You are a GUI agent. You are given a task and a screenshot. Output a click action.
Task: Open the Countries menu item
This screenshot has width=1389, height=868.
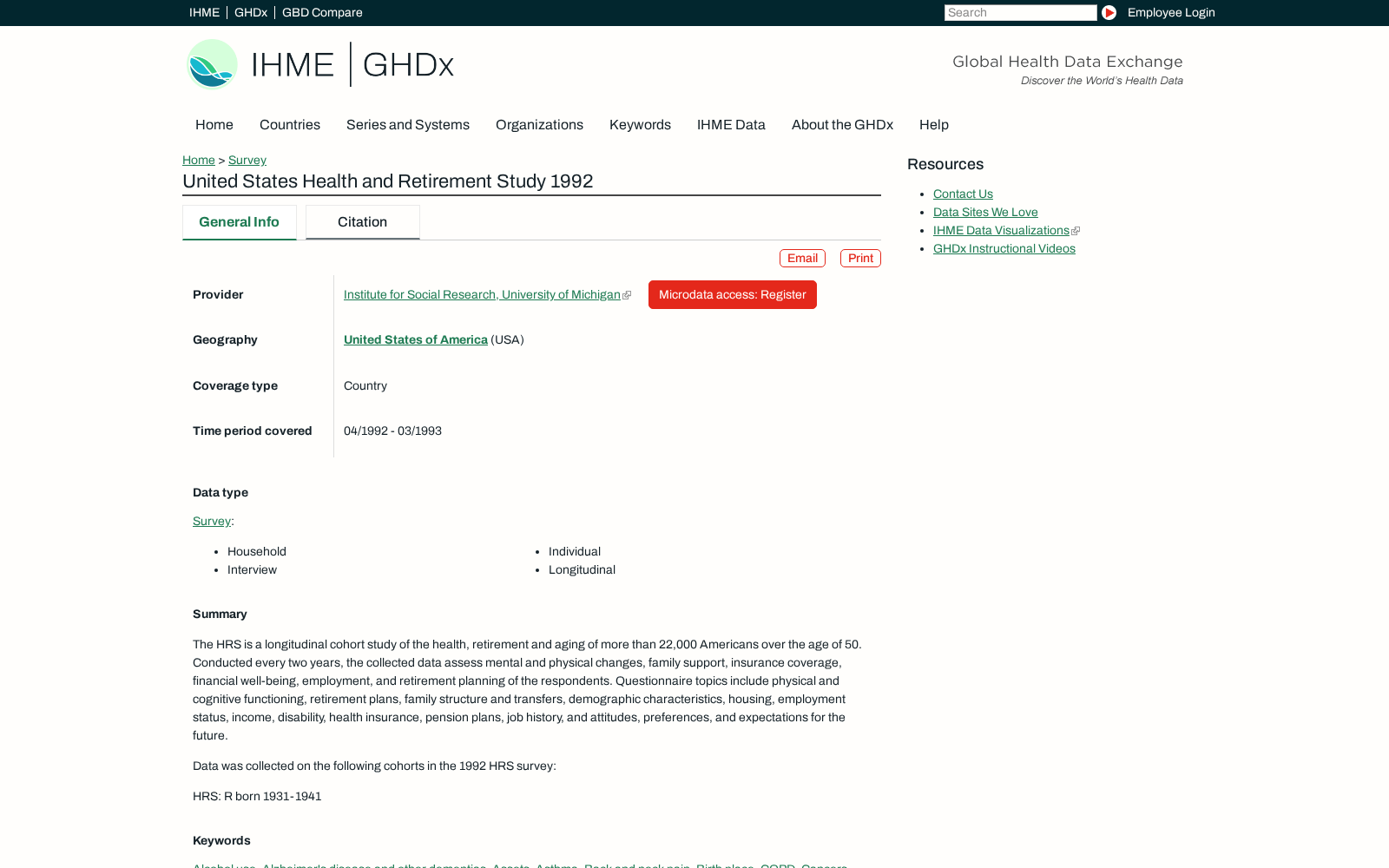click(290, 125)
